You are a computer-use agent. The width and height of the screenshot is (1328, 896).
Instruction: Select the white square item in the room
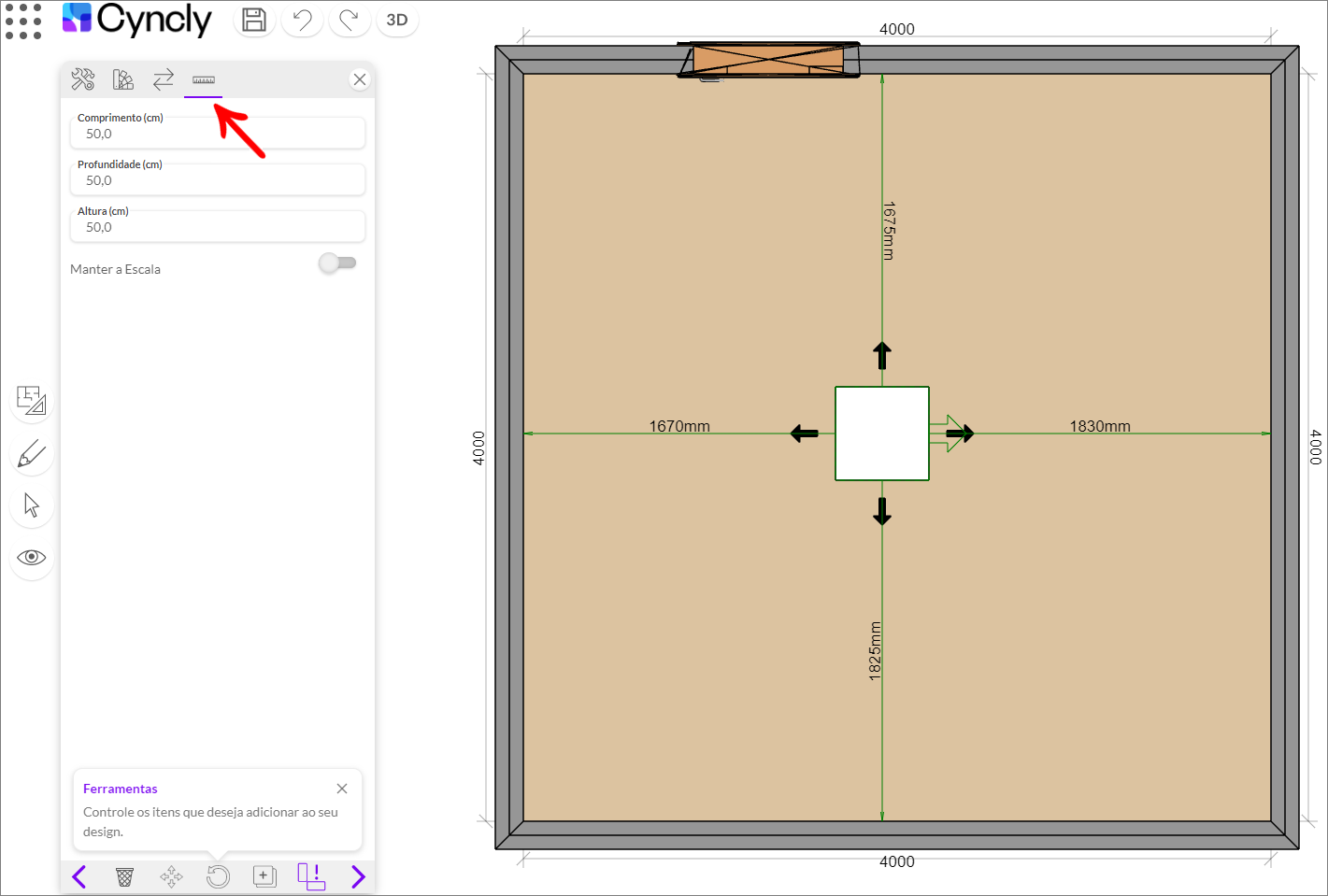[x=882, y=434]
